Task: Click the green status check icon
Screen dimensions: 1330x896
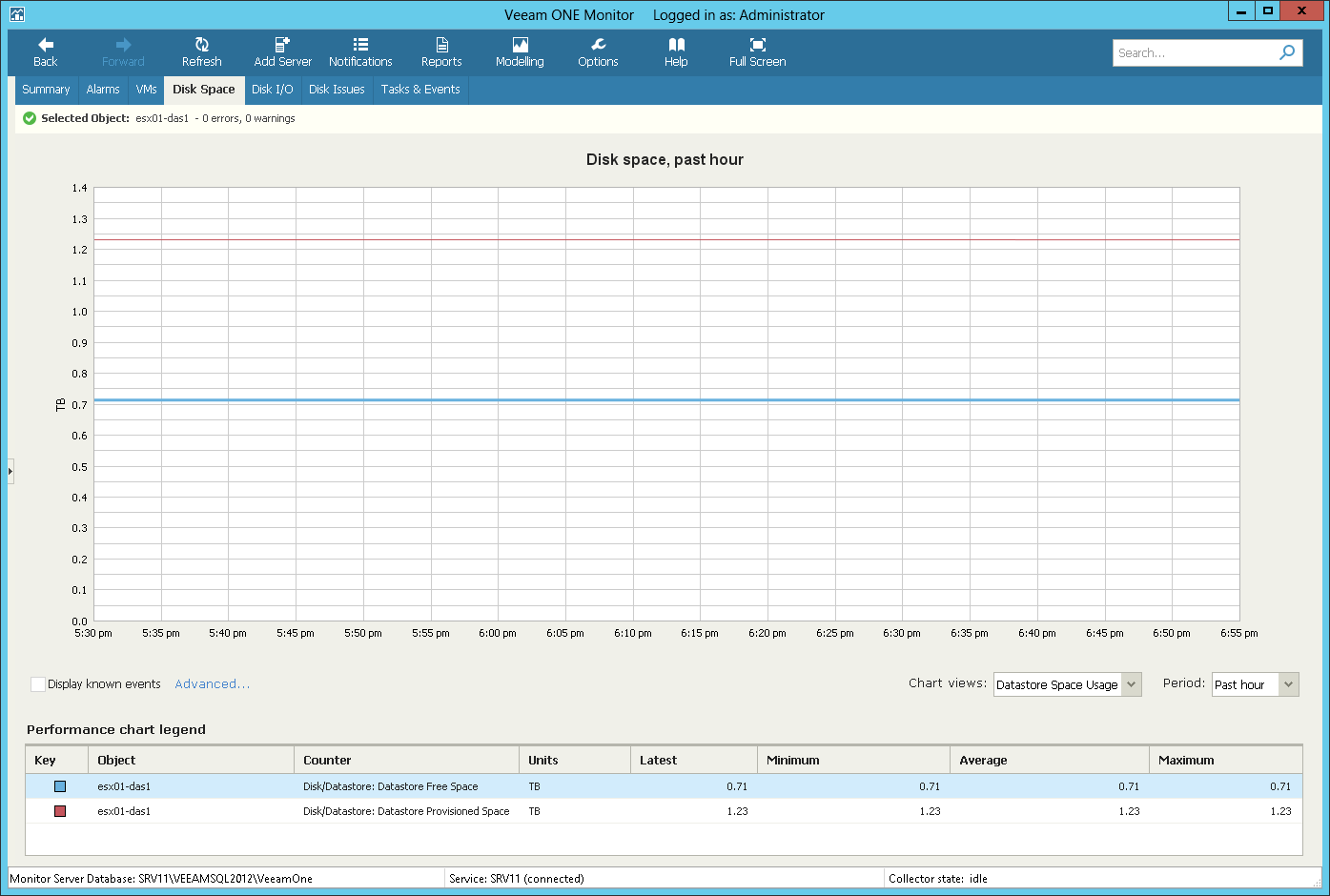Action: coord(30,118)
